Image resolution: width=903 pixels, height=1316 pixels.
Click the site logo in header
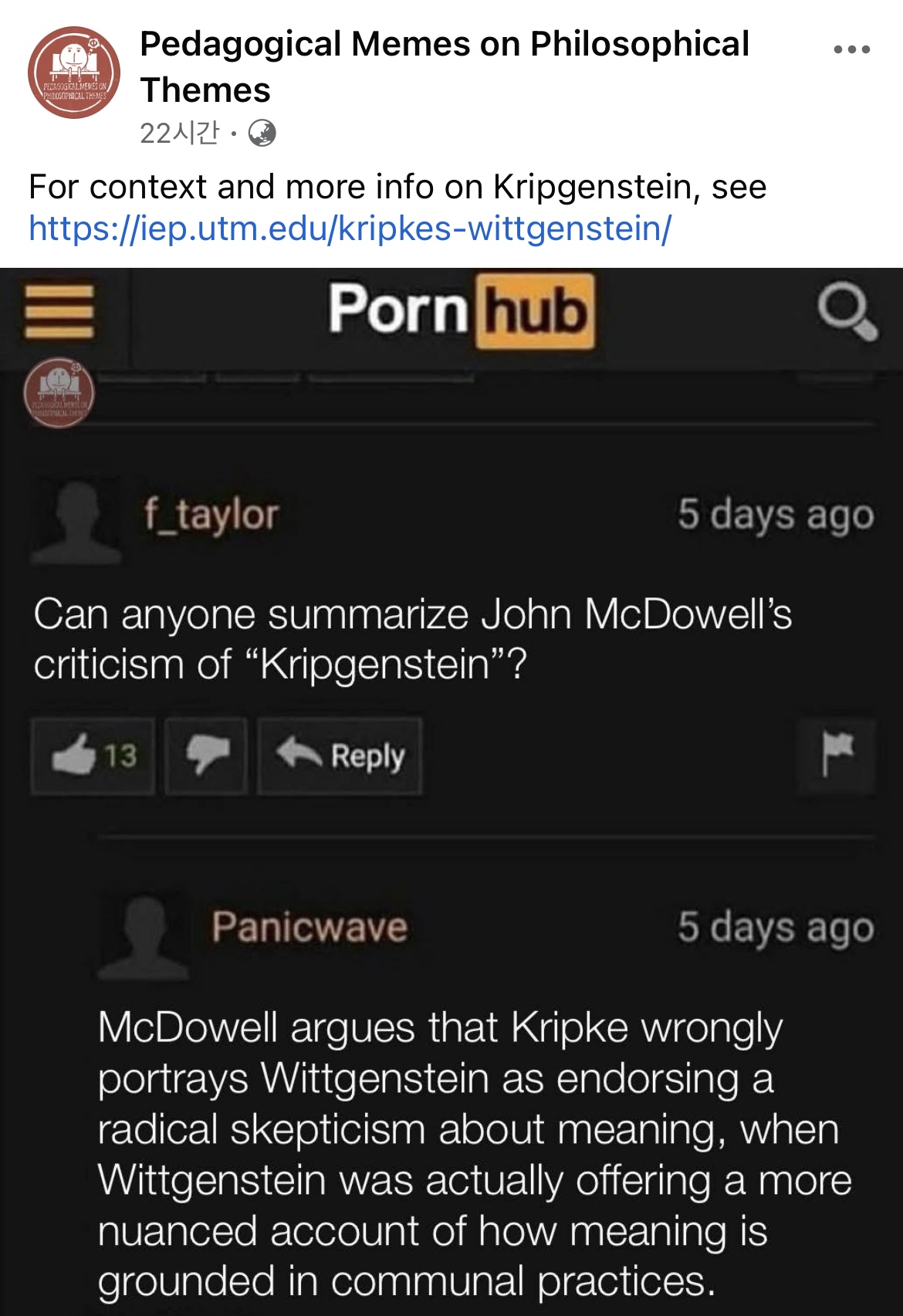tap(462, 310)
